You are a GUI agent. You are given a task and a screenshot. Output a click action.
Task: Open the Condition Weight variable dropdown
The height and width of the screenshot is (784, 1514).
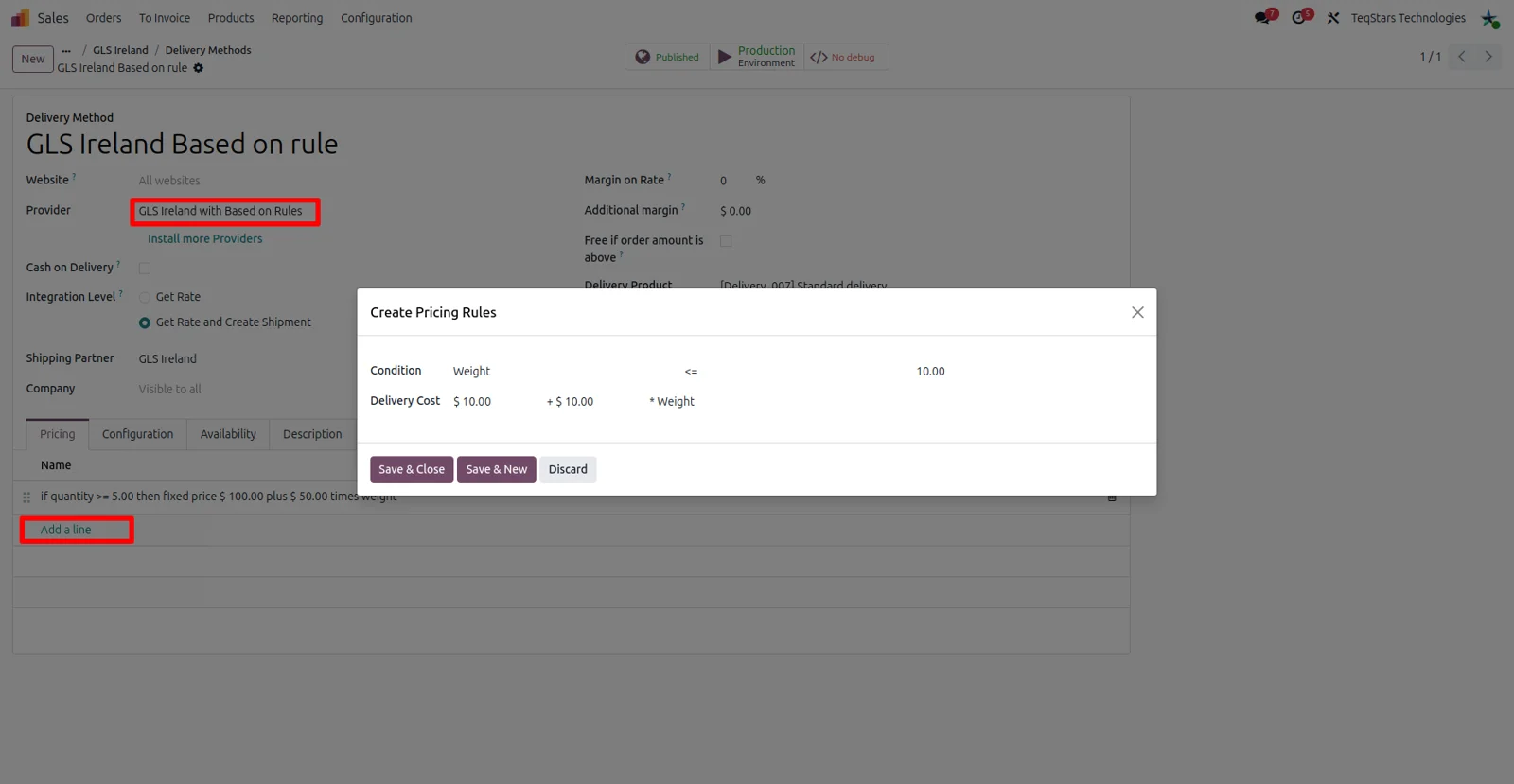pos(564,372)
